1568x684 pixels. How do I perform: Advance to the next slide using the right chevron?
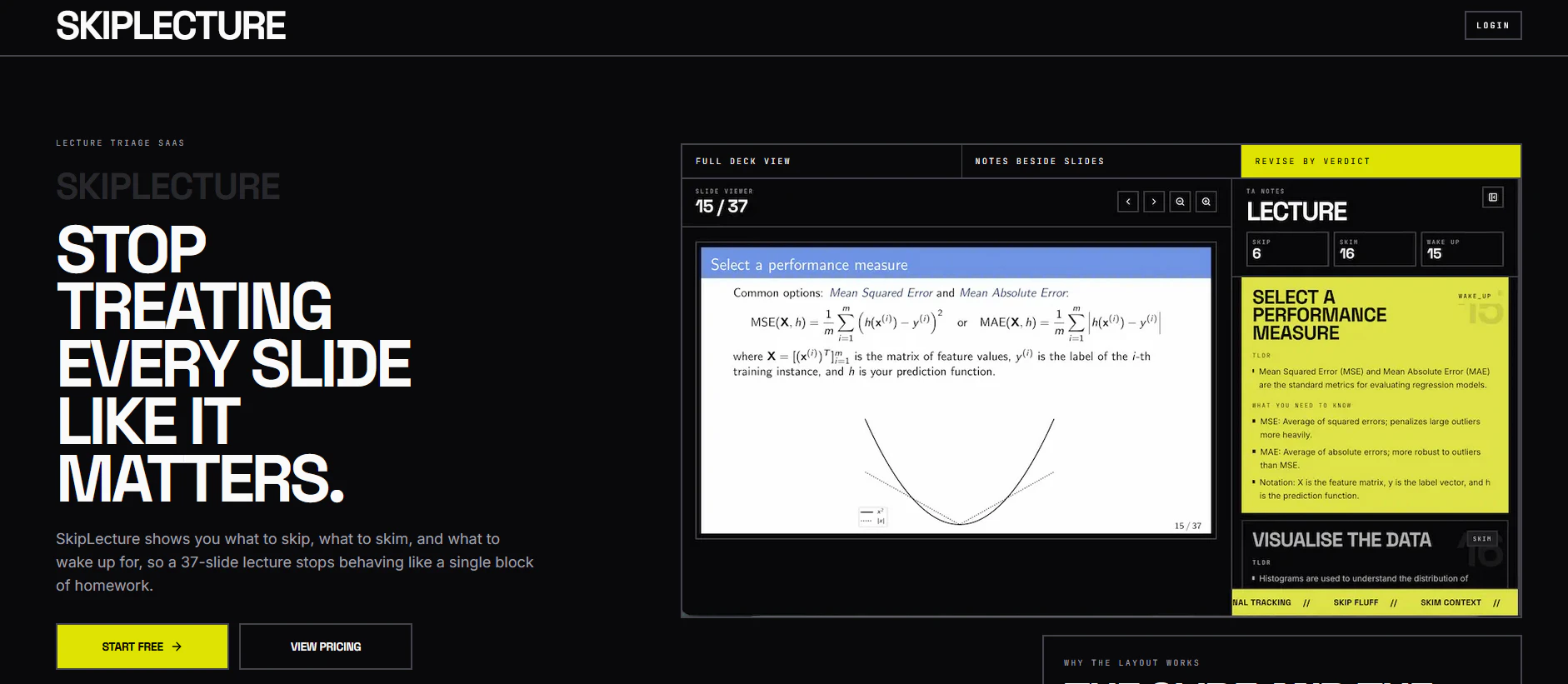(x=1154, y=202)
